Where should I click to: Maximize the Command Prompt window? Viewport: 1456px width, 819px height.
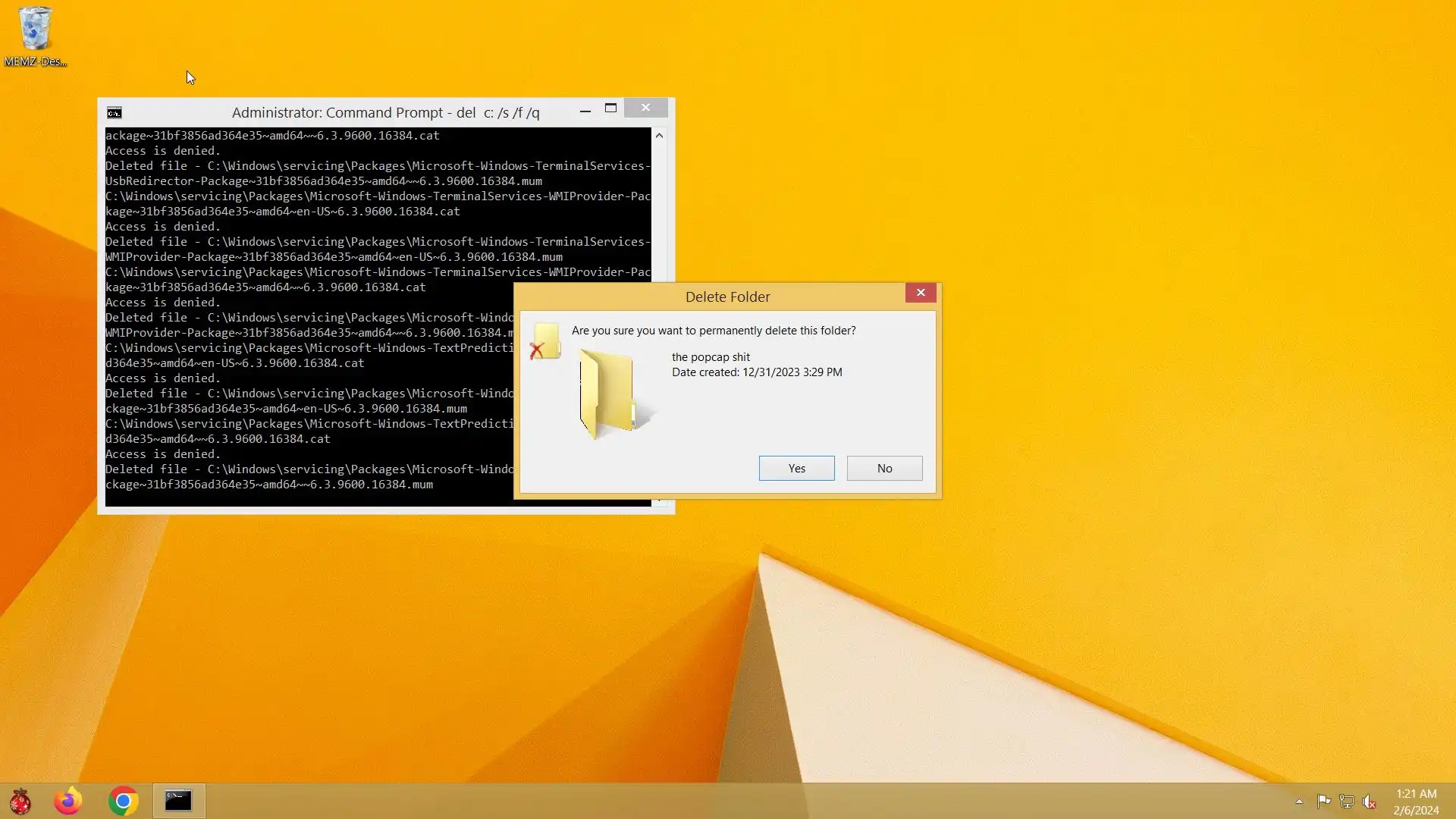click(610, 108)
